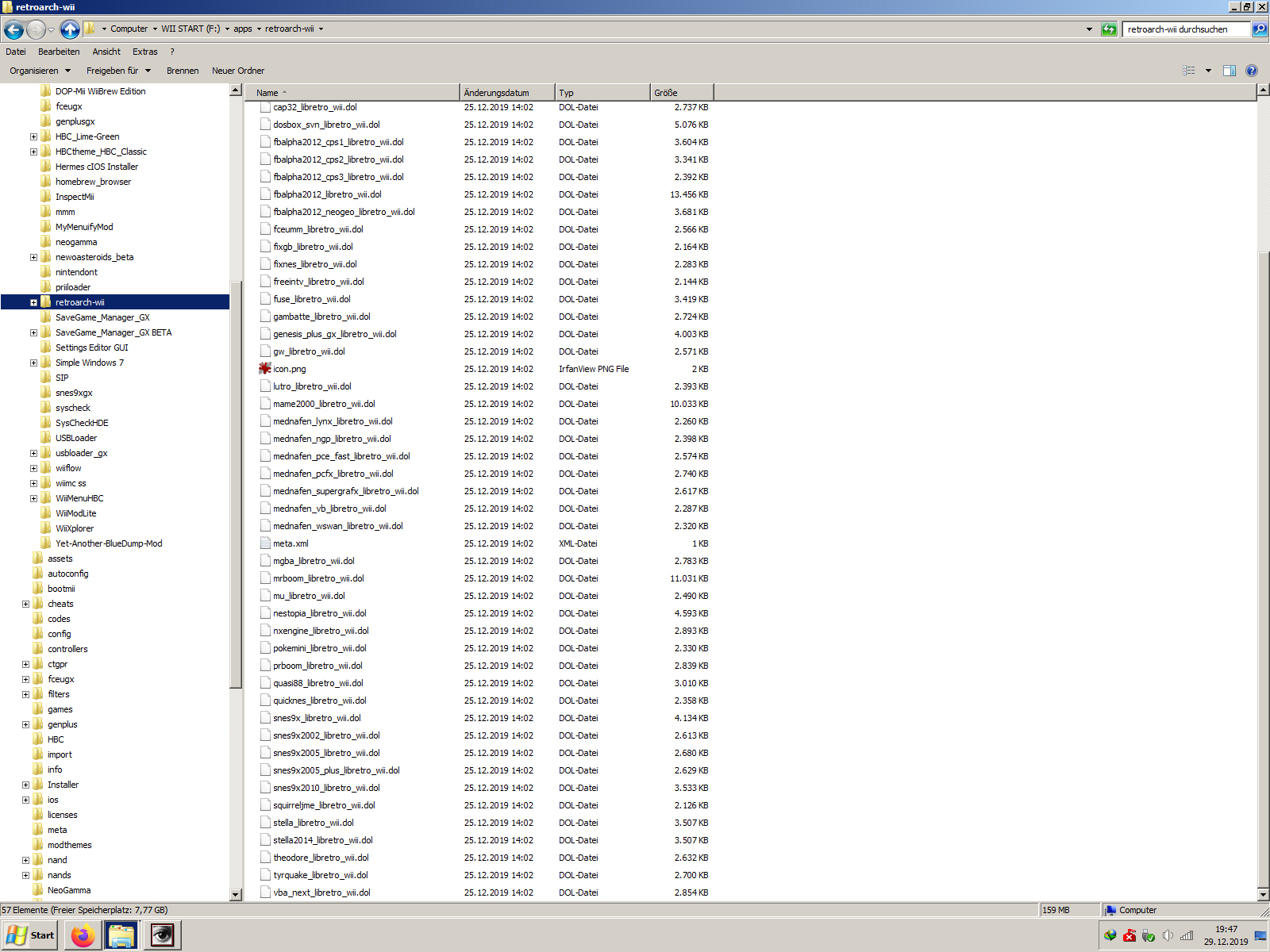This screenshot has height=952, width=1270.
Task: Expand the Installer folder node
Action: coord(25,785)
